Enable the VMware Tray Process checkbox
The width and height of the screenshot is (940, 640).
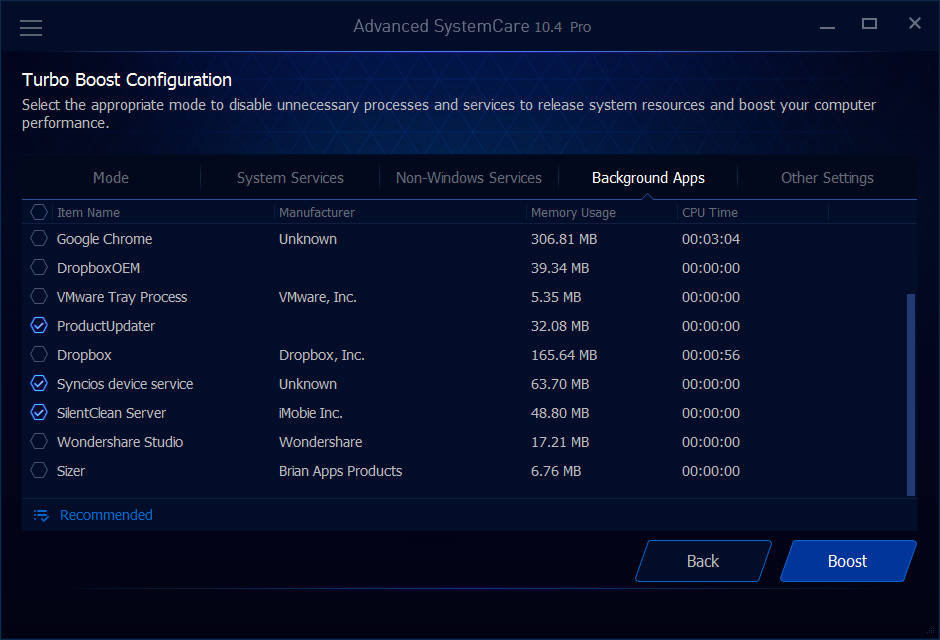click(x=39, y=296)
